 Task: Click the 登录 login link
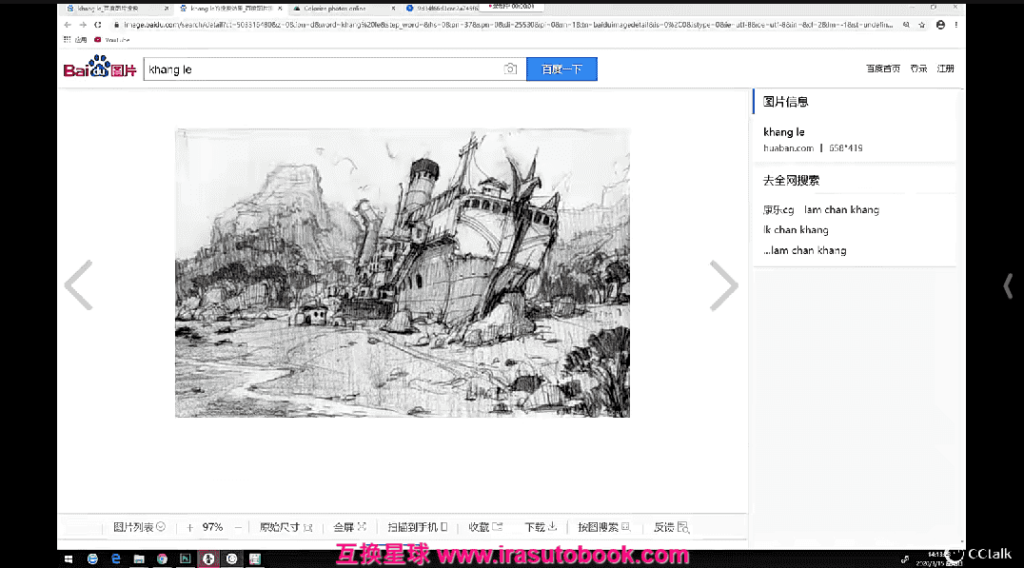[919, 69]
